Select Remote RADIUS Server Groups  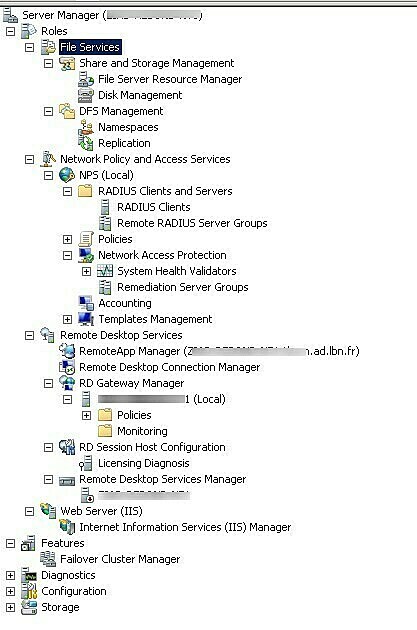pos(192,223)
